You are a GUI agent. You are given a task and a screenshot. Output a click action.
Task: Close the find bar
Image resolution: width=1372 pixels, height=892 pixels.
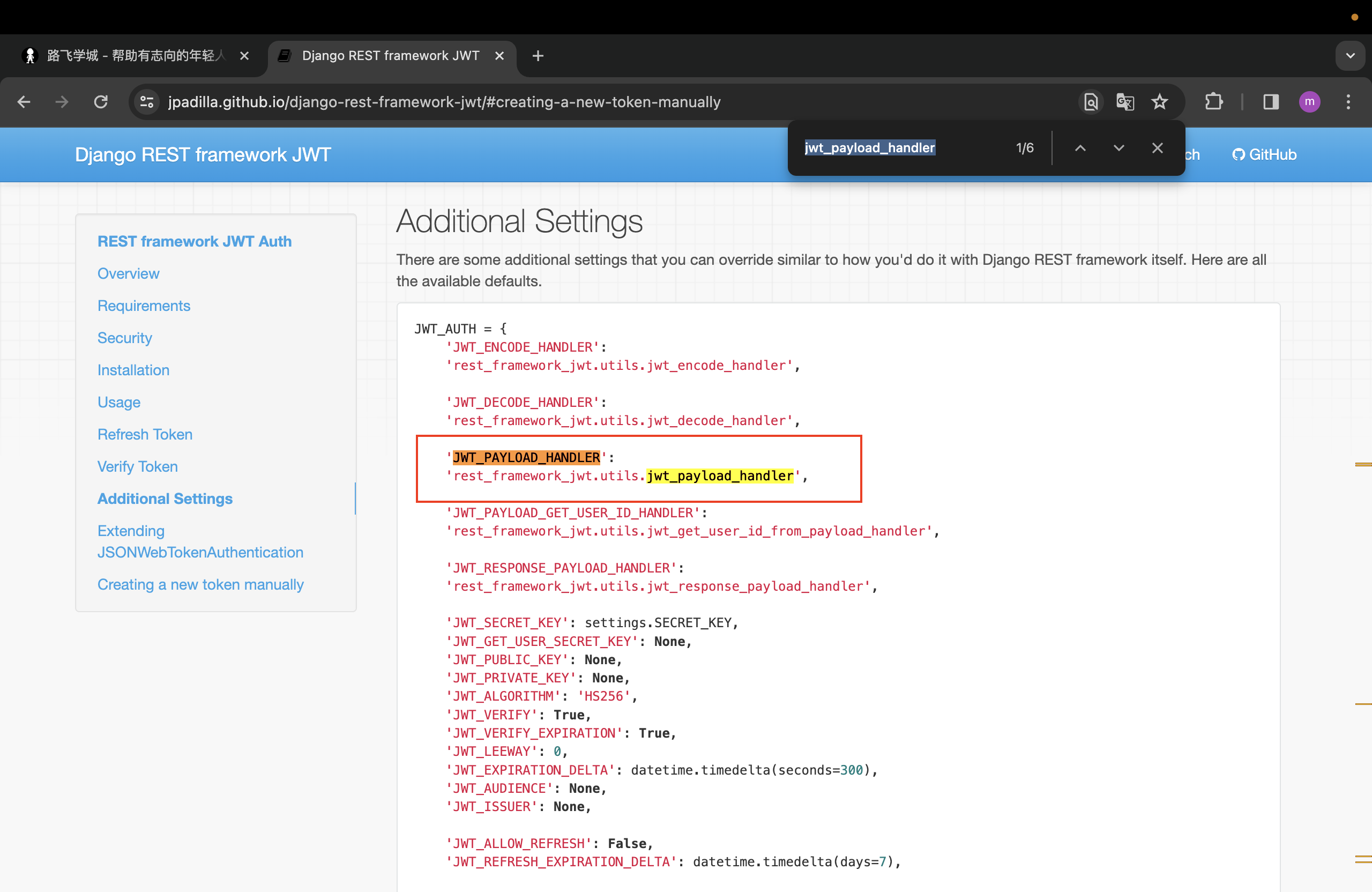pos(1157,148)
